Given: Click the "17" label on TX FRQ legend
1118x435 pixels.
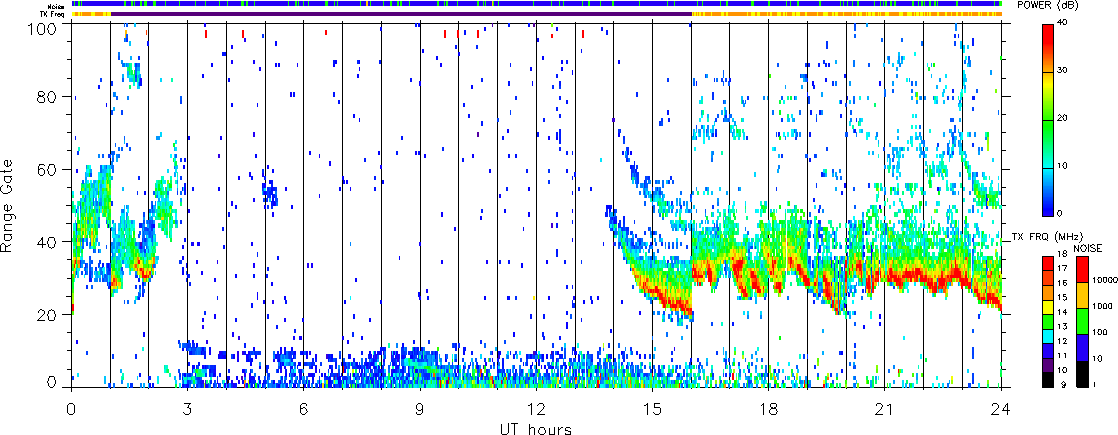Looking at the screenshot, I should (1062, 268).
